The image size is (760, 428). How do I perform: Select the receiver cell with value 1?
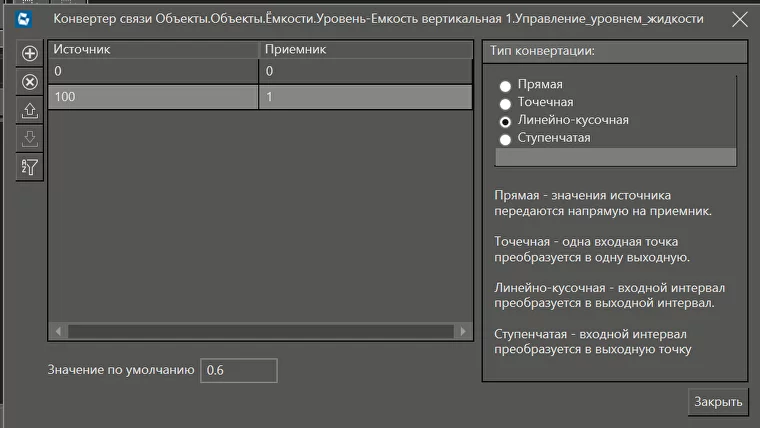[x=365, y=96]
